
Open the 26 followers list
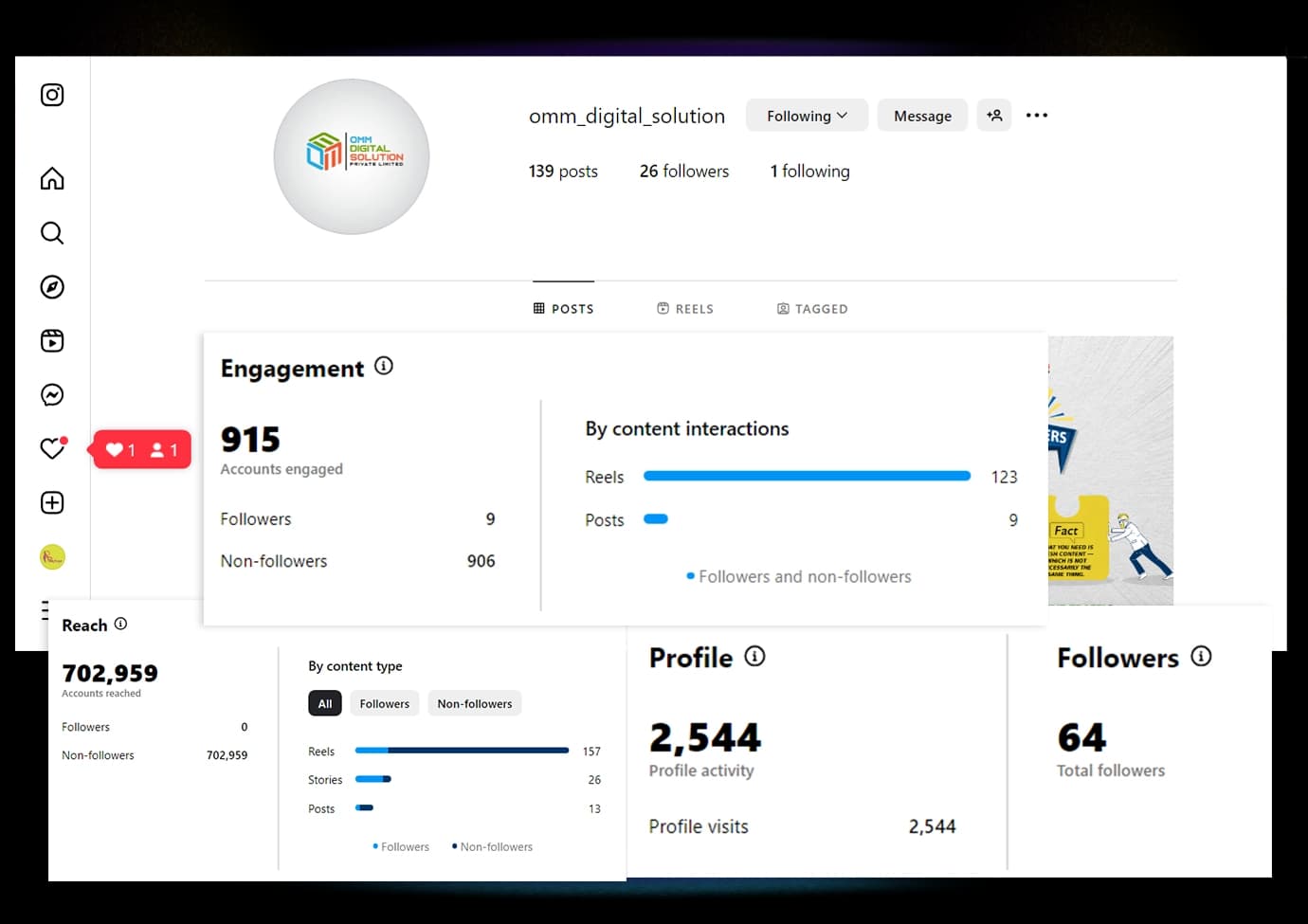(x=684, y=172)
